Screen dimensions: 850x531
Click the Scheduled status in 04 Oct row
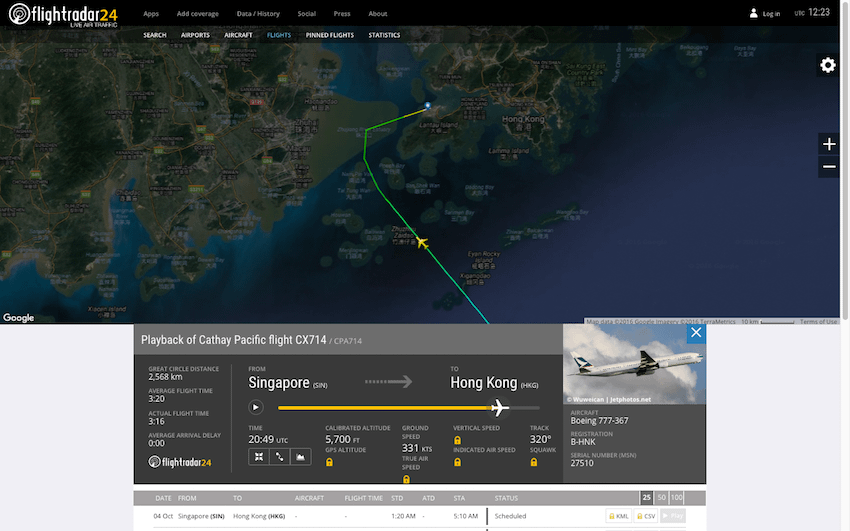tap(510, 516)
